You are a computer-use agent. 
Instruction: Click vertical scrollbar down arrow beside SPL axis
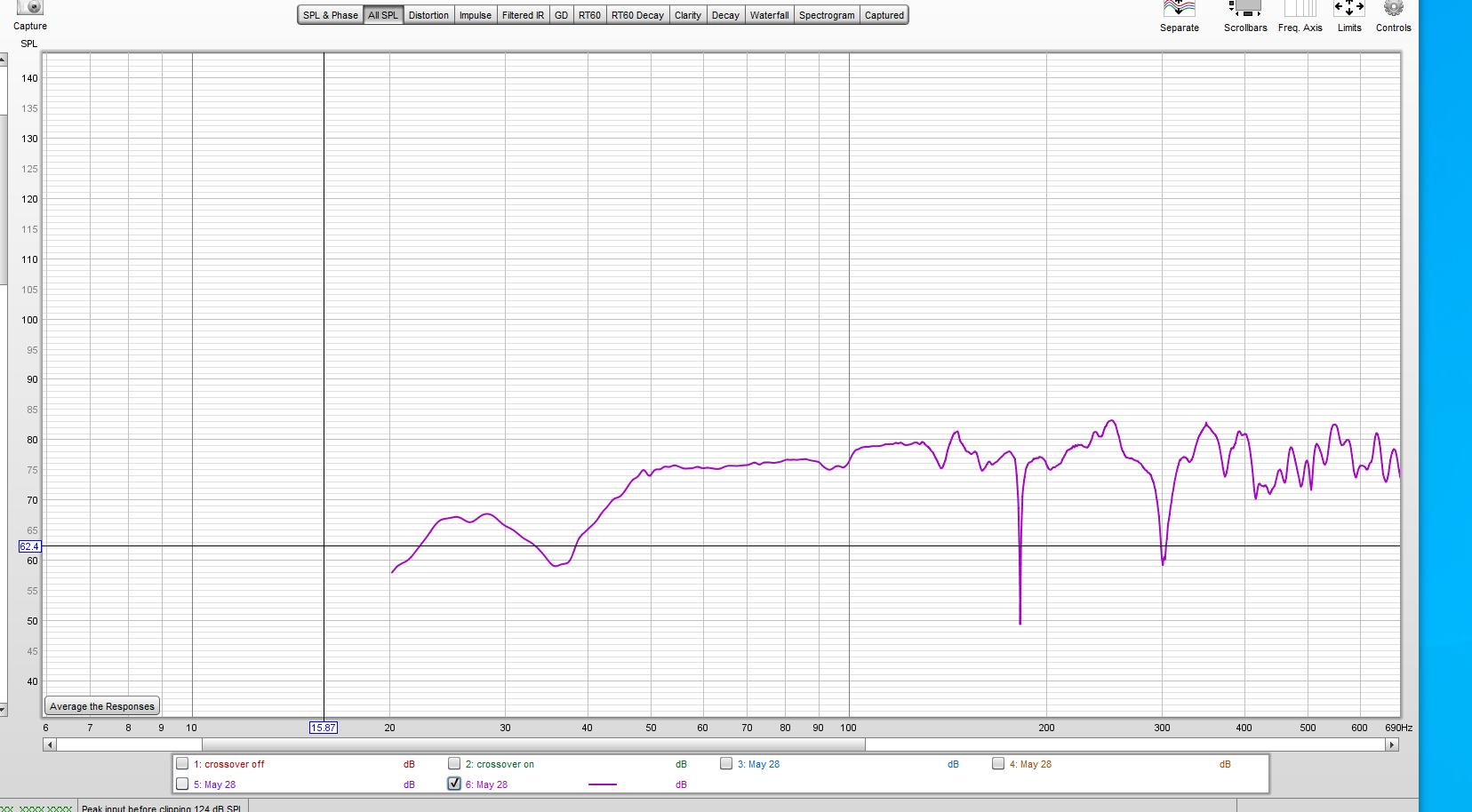click(x=3, y=710)
